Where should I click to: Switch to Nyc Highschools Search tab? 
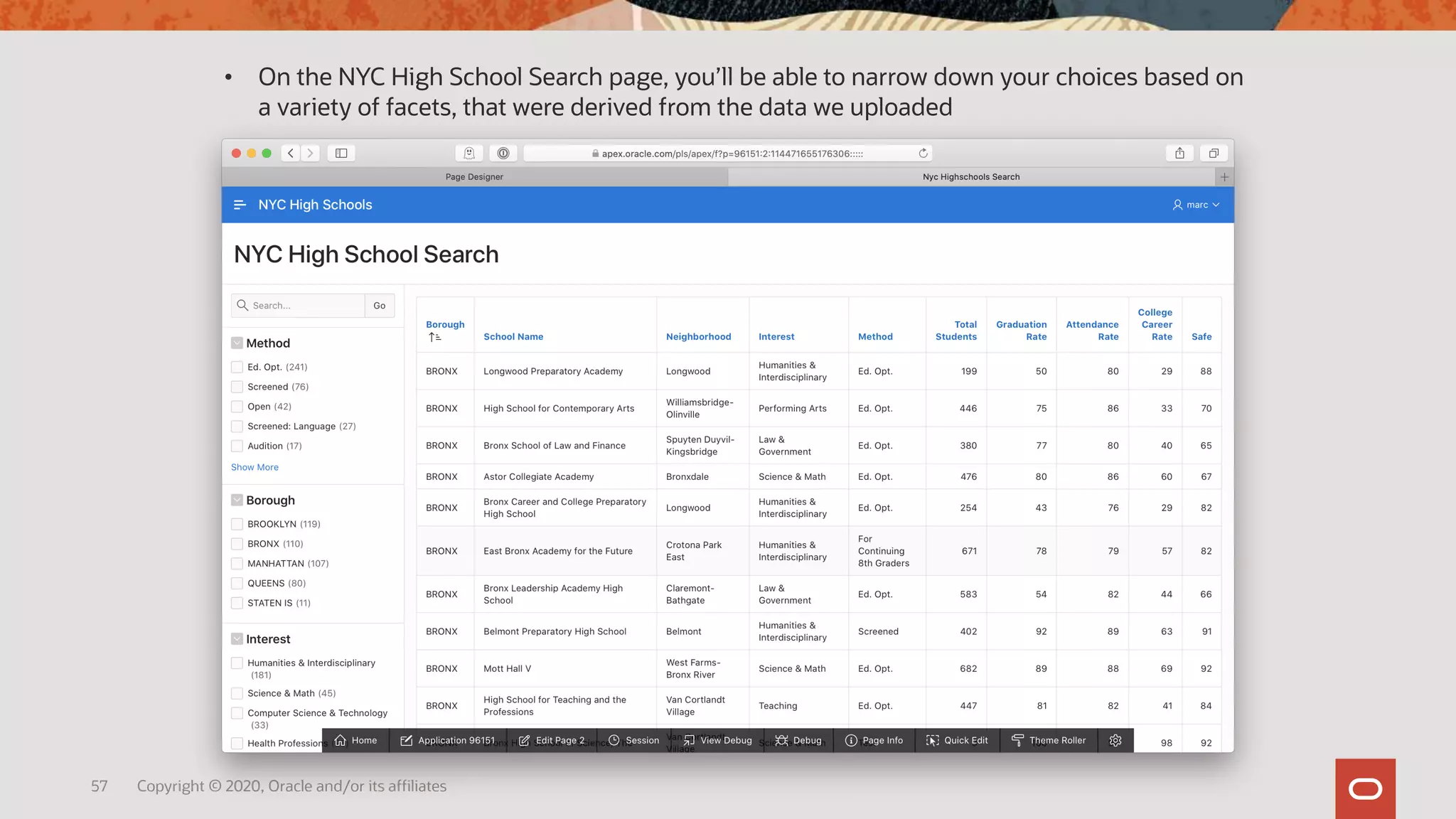(x=971, y=177)
